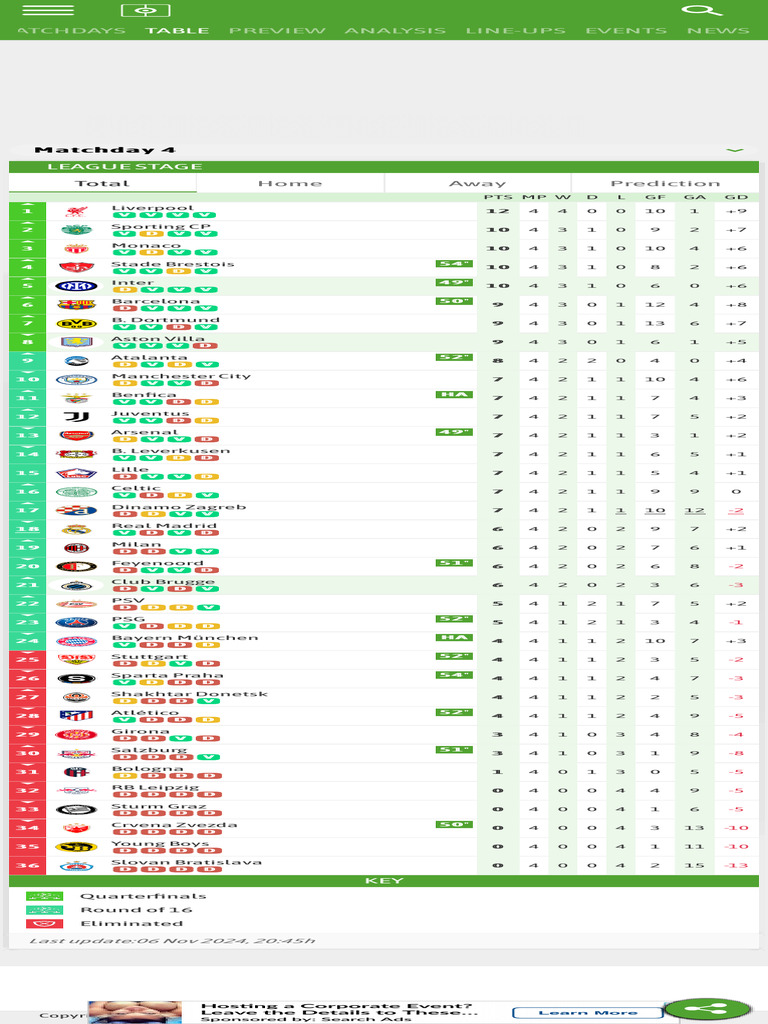Click the Manchester City club crest
The width and height of the screenshot is (768, 1024).
76,379
